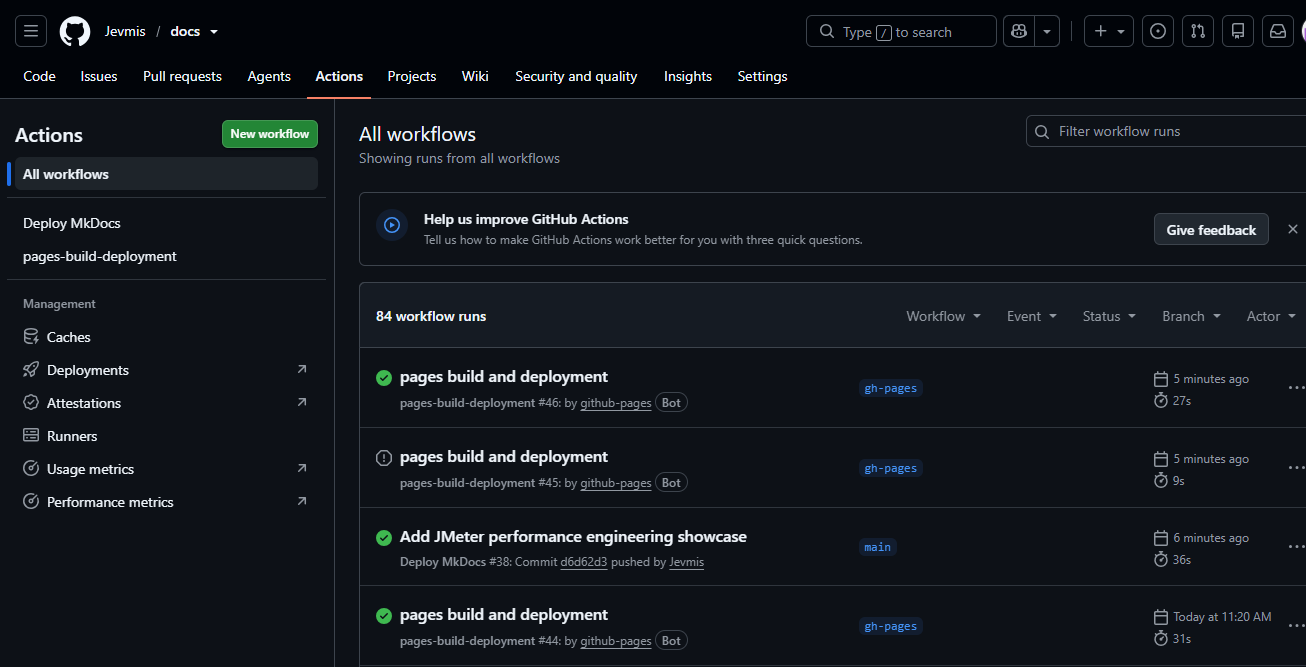Open the Event filter dropdown
This screenshot has width=1306, height=667.
[x=1031, y=316]
